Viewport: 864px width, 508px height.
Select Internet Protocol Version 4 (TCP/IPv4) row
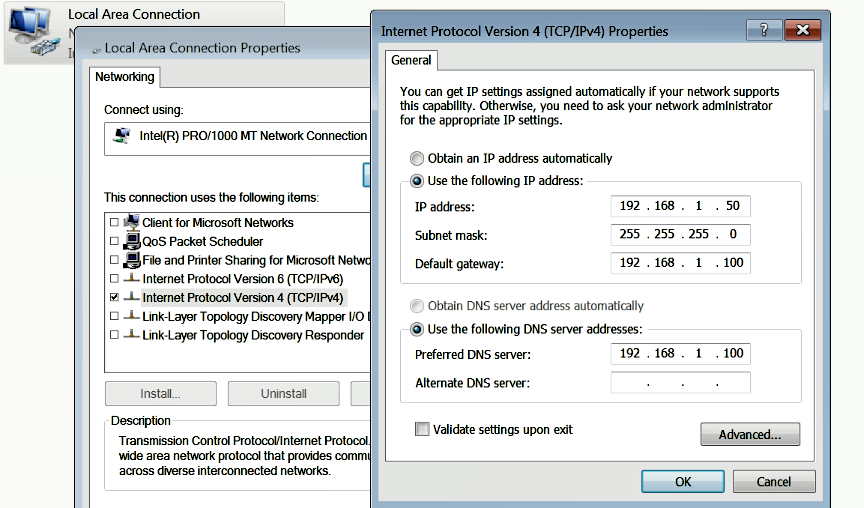coord(242,298)
